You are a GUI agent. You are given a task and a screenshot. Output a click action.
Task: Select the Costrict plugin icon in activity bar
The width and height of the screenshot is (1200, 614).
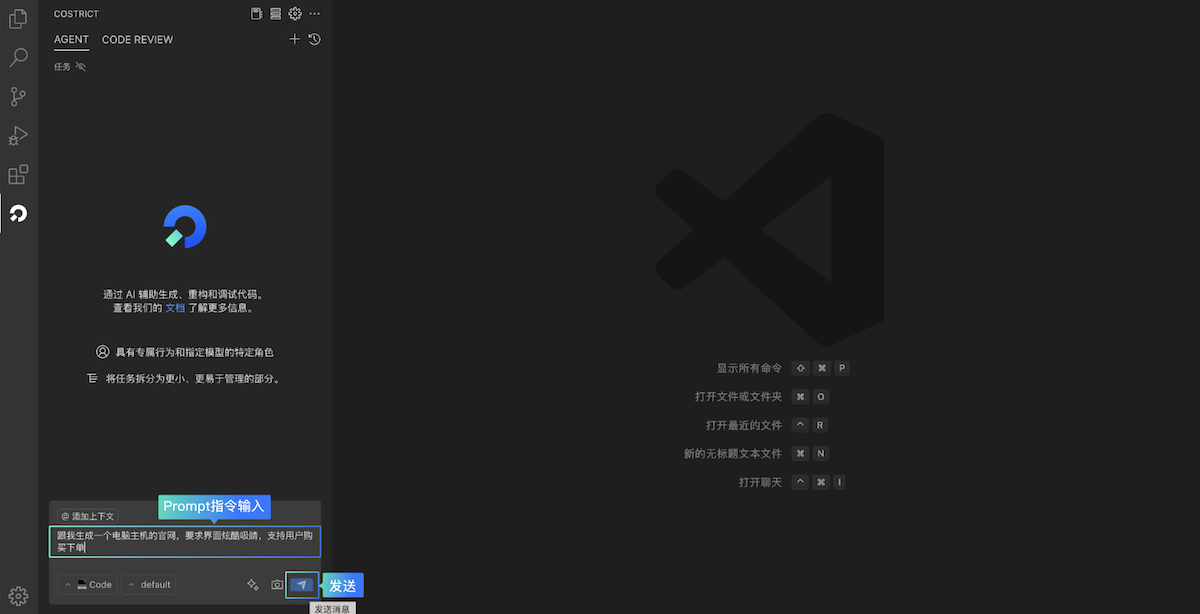point(18,213)
